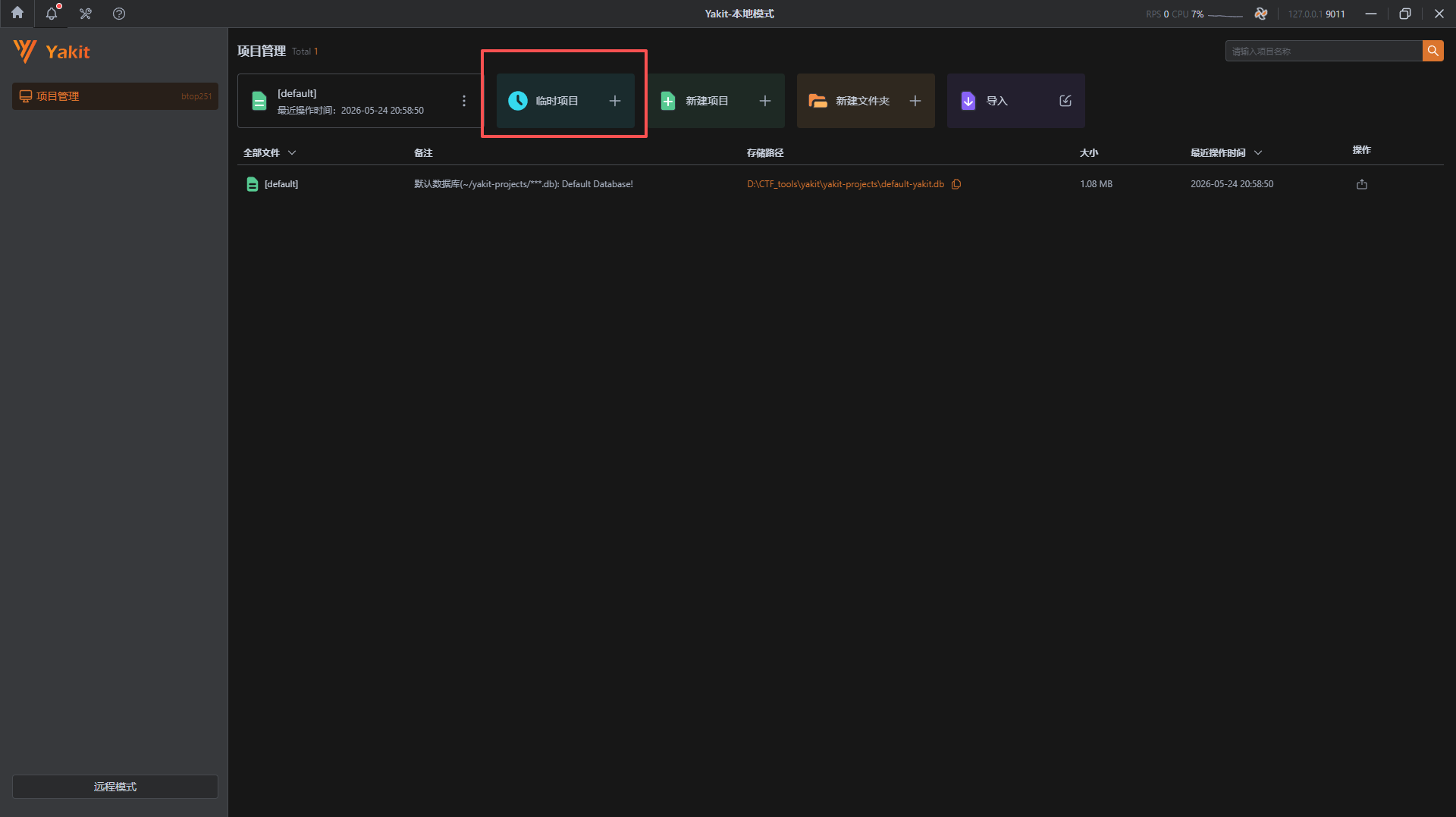Click the 备注 column header

pos(423,153)
